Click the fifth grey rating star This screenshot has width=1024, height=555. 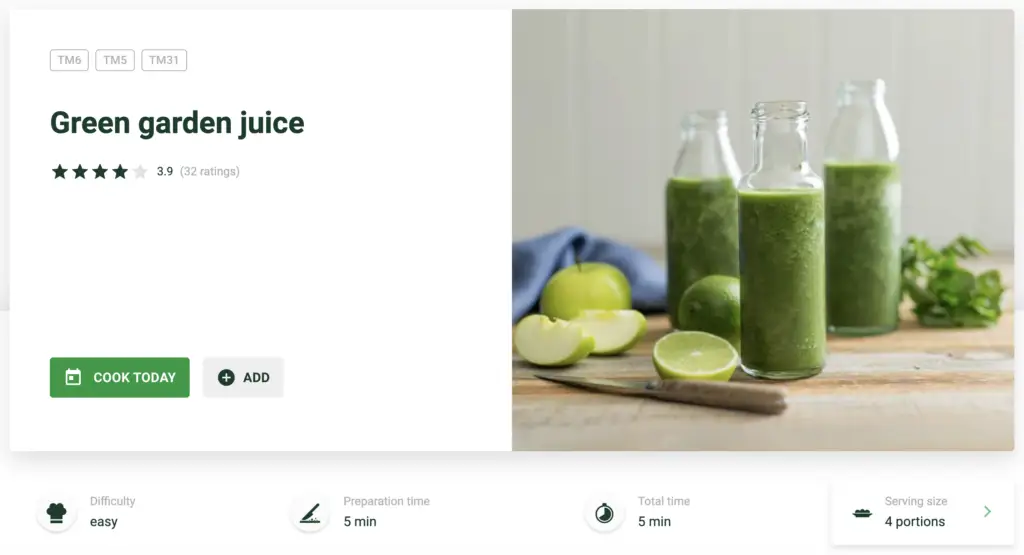click(140, 172)
